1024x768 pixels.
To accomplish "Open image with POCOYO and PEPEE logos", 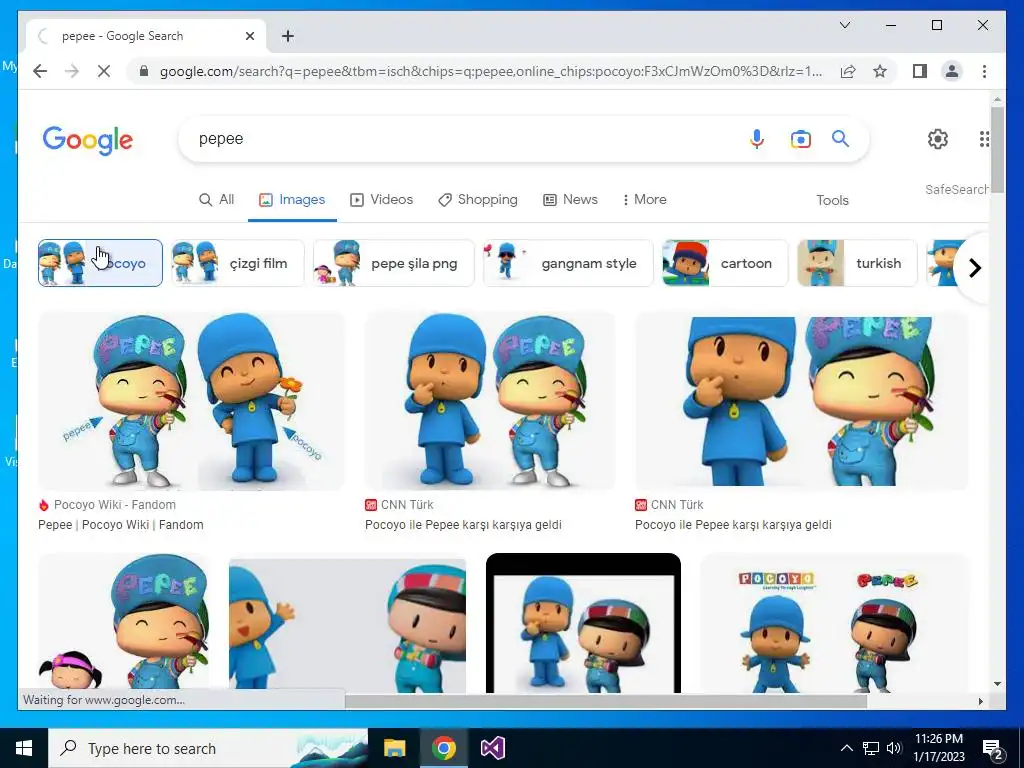I will point(834,623).
